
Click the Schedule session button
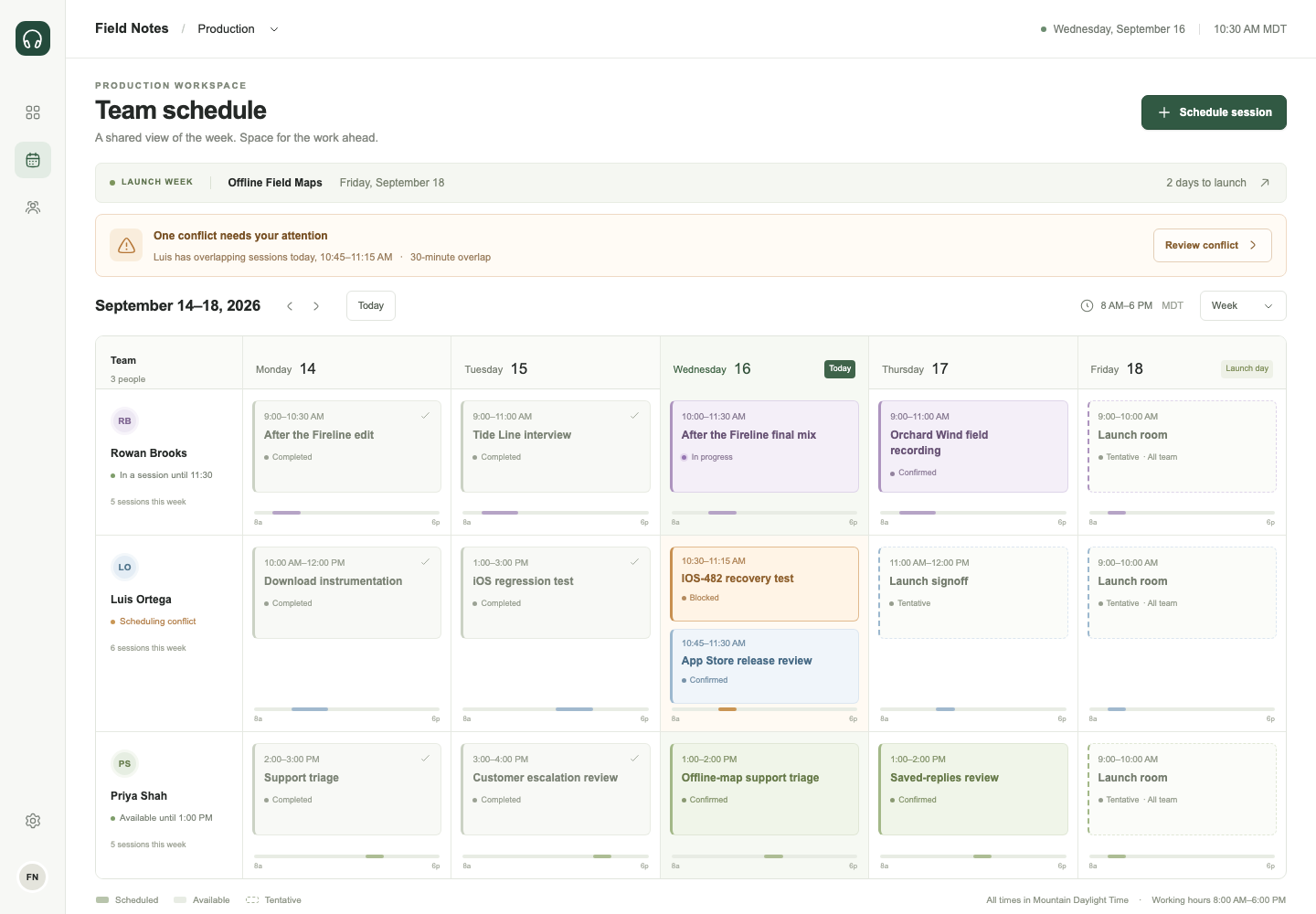(1214, 112)
